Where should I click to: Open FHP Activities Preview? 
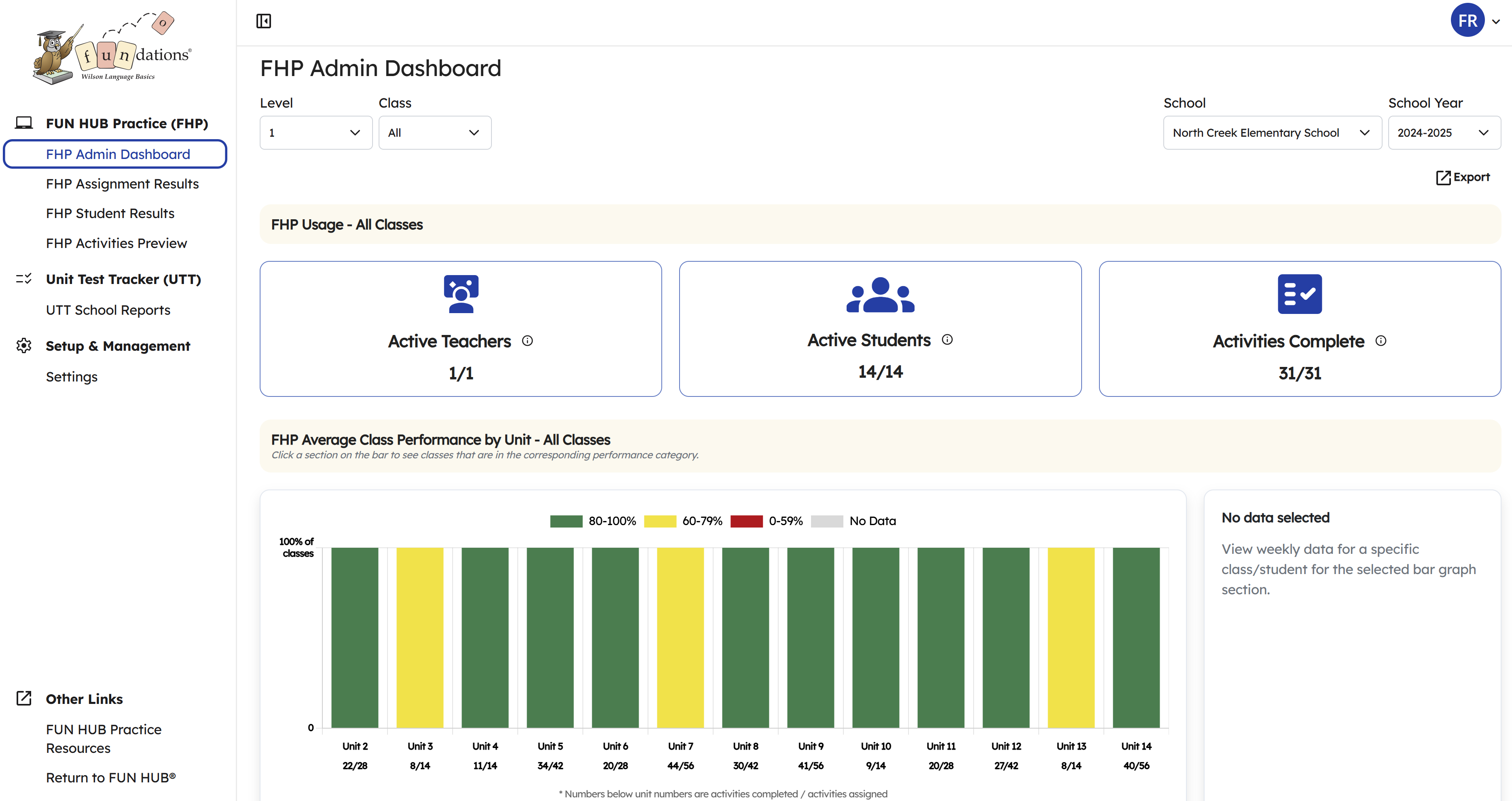116,243
